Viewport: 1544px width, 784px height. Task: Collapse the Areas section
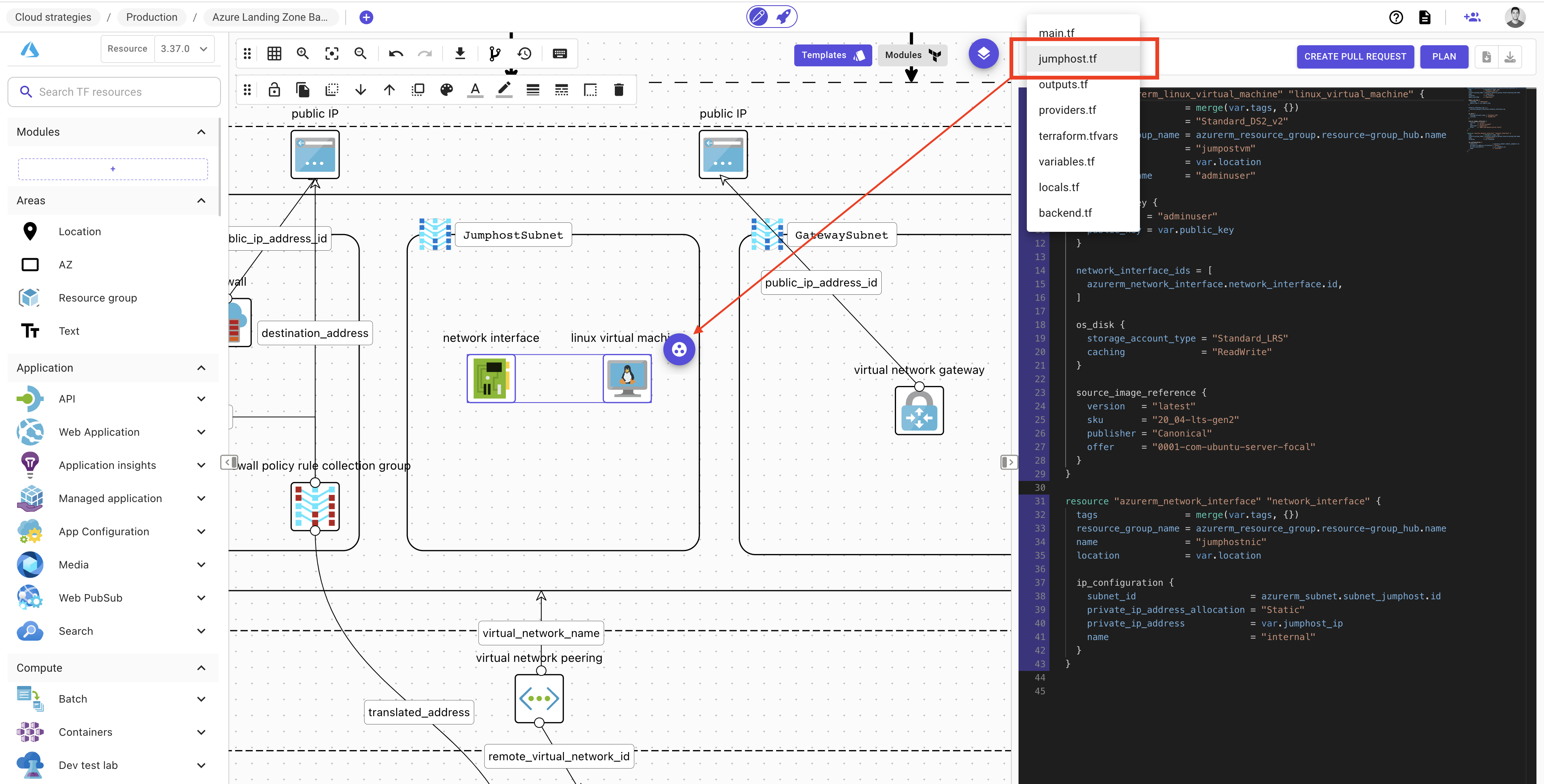pyautogui.click(x=201, y=201)
